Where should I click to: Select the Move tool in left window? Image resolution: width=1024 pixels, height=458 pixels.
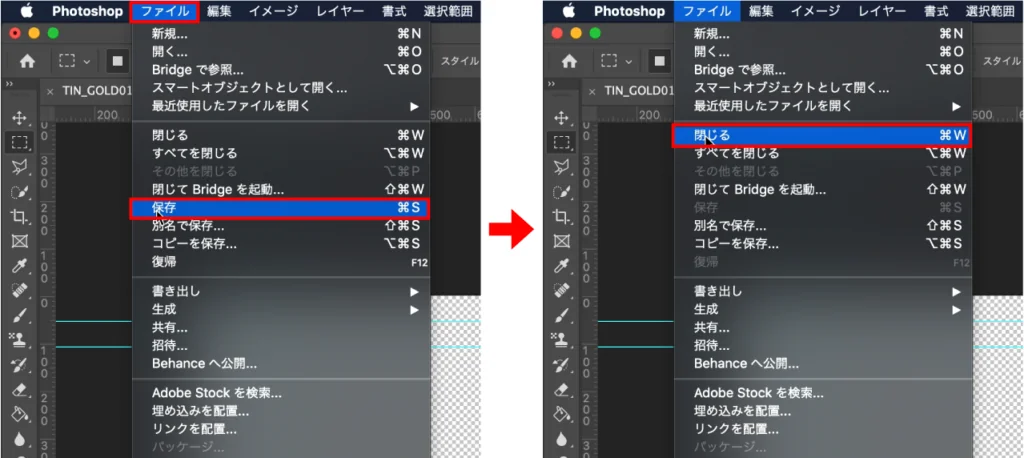point(20,118)
